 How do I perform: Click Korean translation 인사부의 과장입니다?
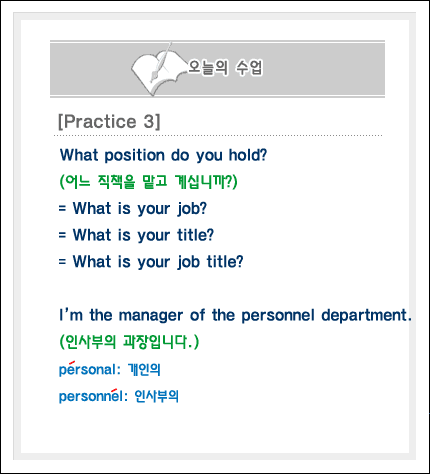pyautogui.click(x=129, y=342)
